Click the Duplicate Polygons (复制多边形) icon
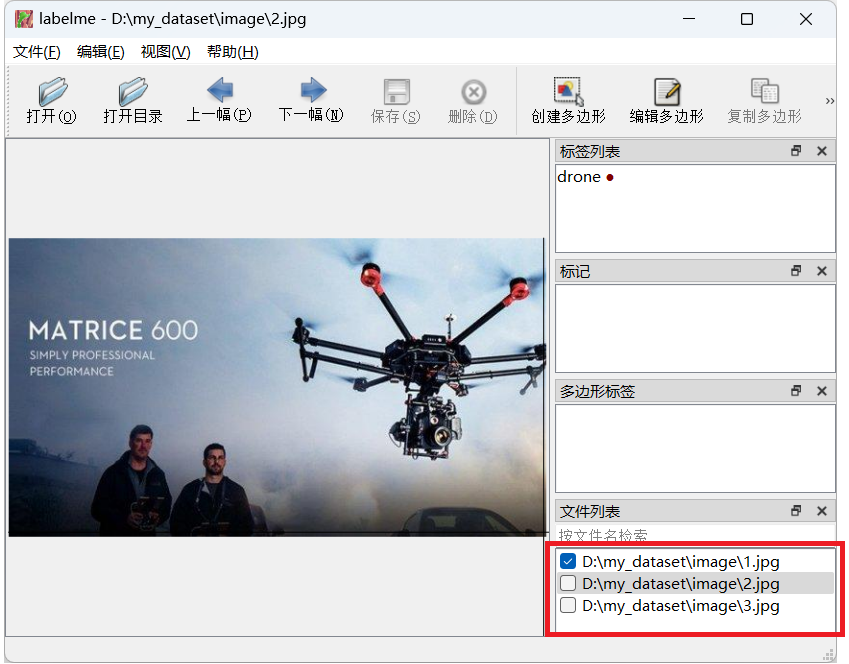 tap(764, 91)
